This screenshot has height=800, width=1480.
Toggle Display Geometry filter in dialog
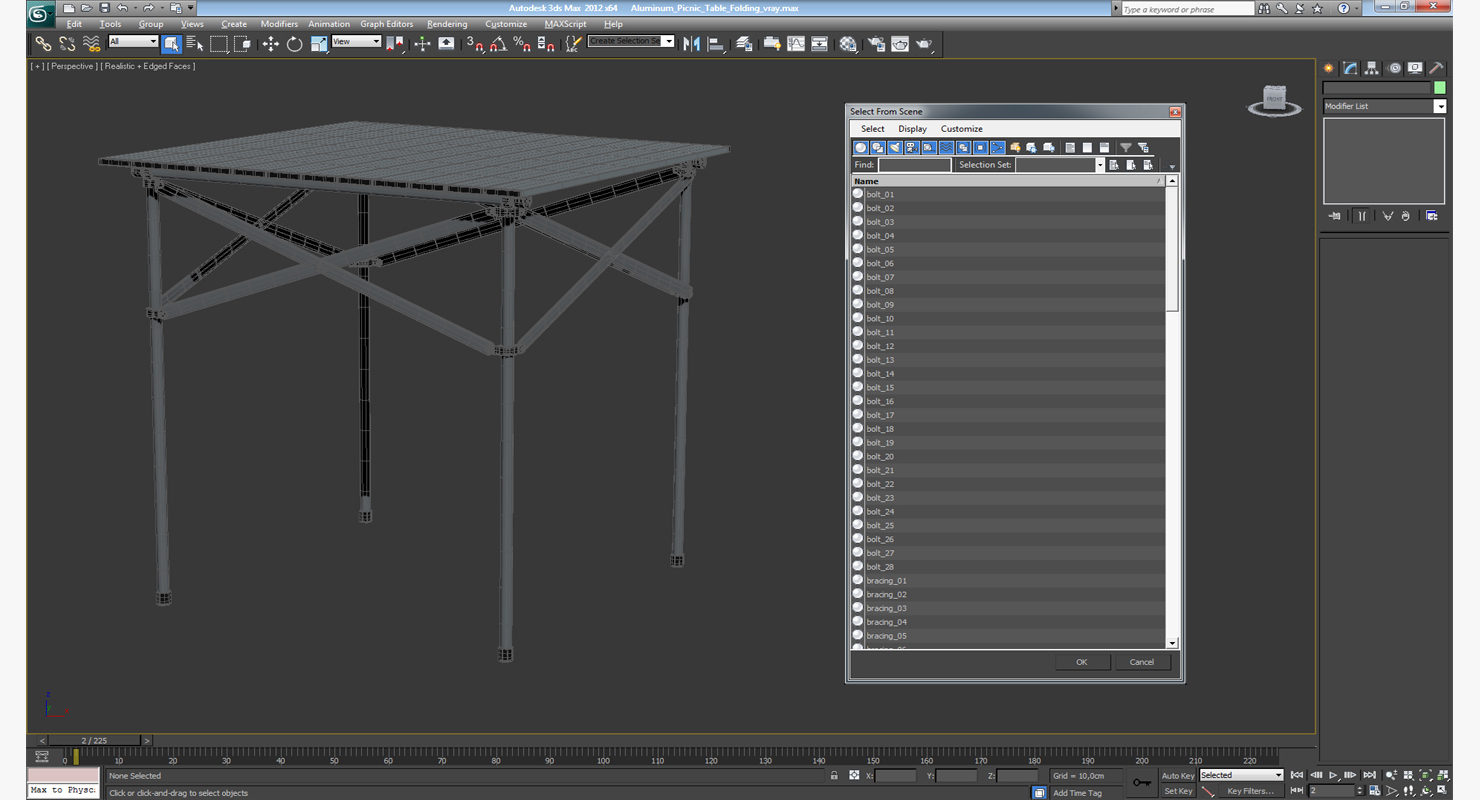[x=860, y=148]
